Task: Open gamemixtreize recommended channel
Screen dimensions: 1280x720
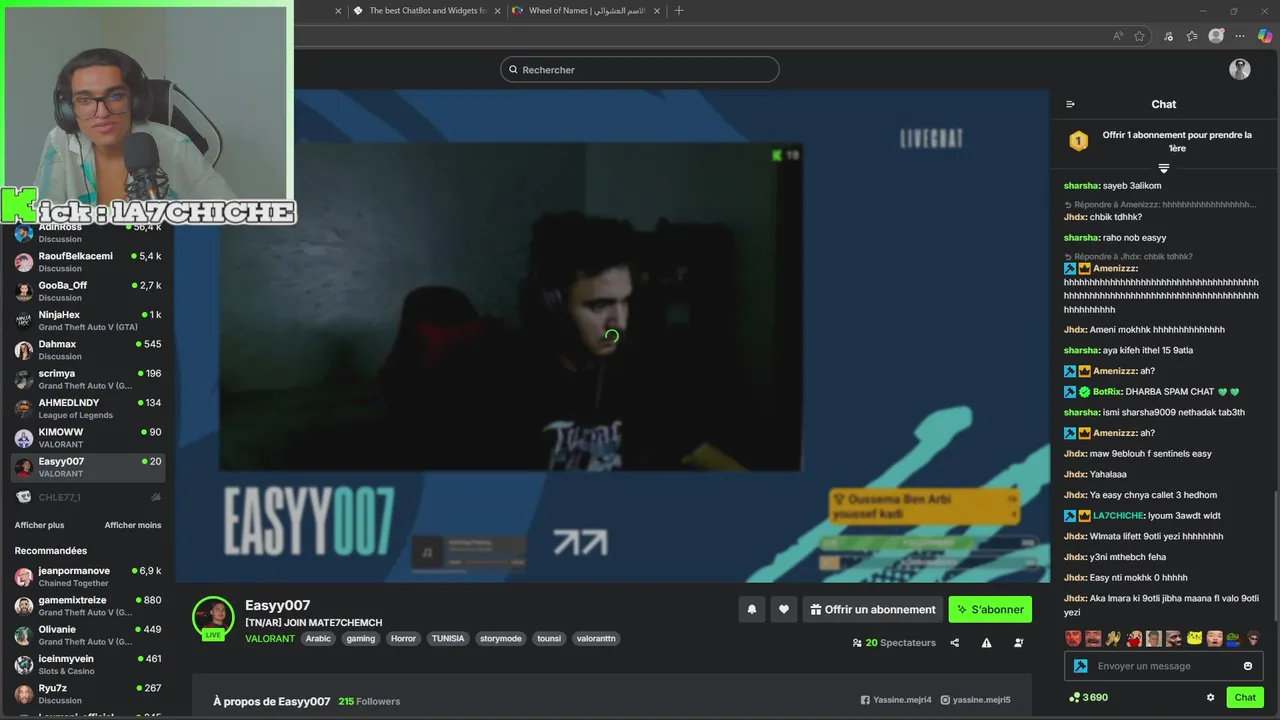Action: (88, 606)
